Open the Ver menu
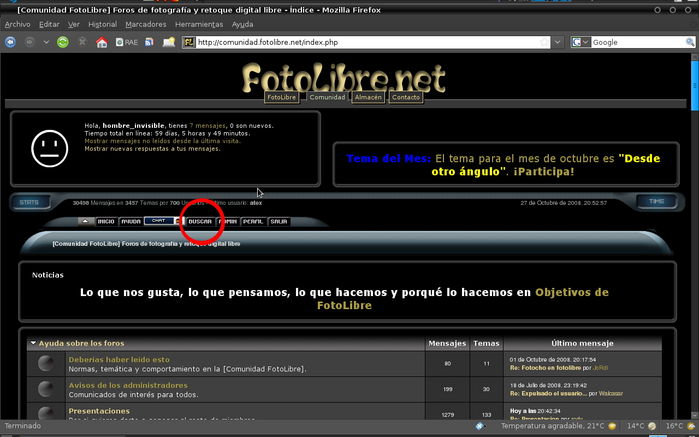 tap(74, 24)
